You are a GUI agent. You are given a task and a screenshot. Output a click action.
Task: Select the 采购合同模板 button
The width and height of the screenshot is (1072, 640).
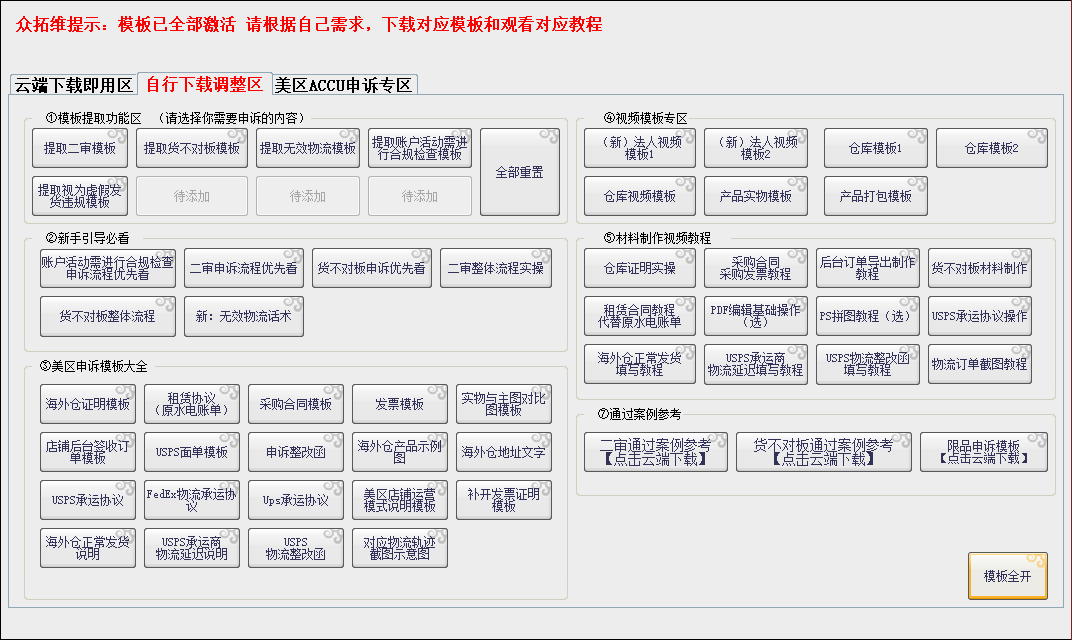pos(296,404)
